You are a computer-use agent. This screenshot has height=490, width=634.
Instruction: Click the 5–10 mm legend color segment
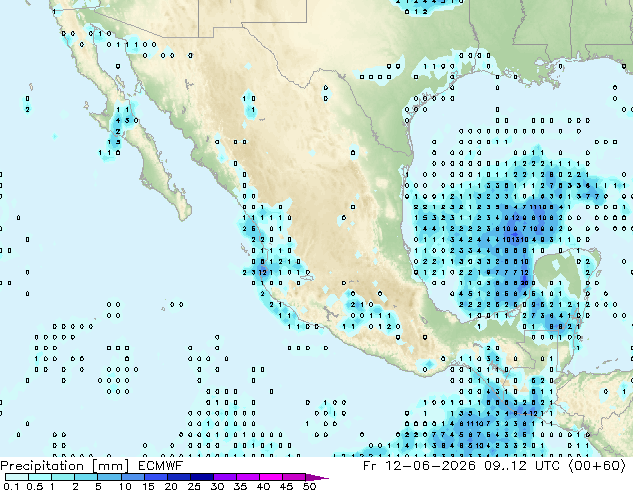109,477
